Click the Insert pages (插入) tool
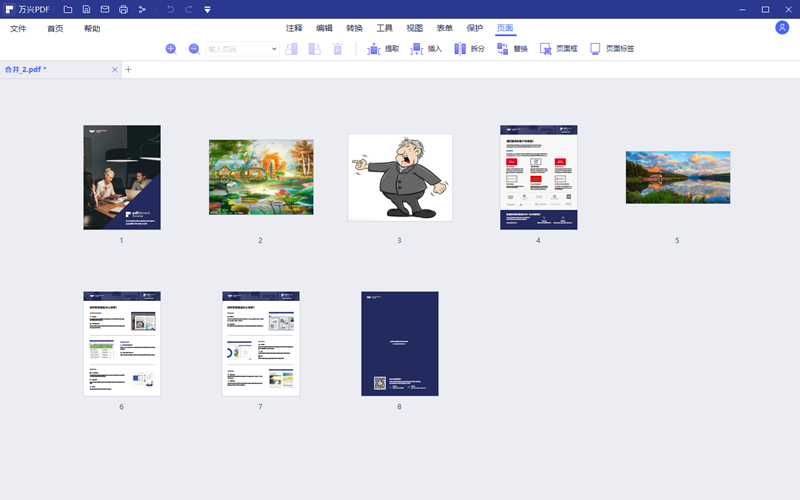Screen dimensions: 800x500 (425, 48)
